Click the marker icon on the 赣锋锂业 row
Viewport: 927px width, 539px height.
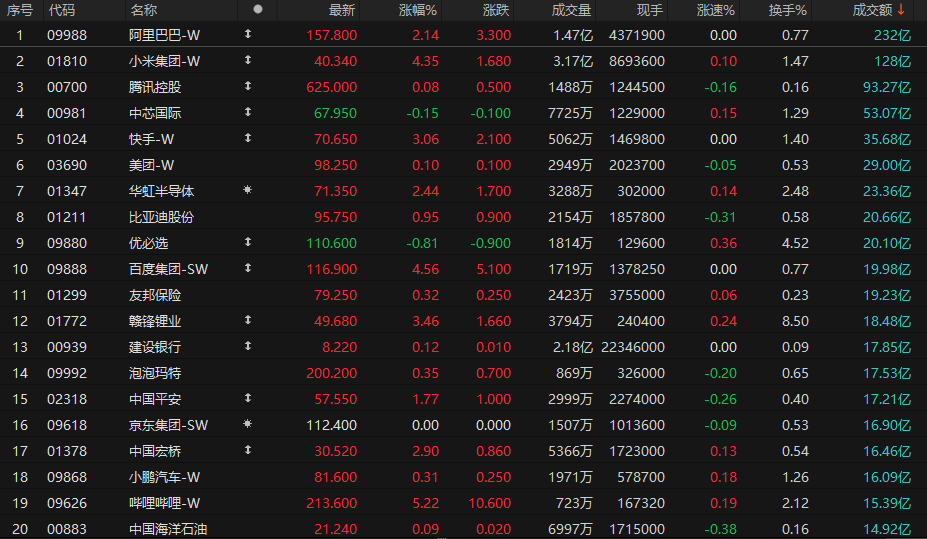(x=248, y=320)
